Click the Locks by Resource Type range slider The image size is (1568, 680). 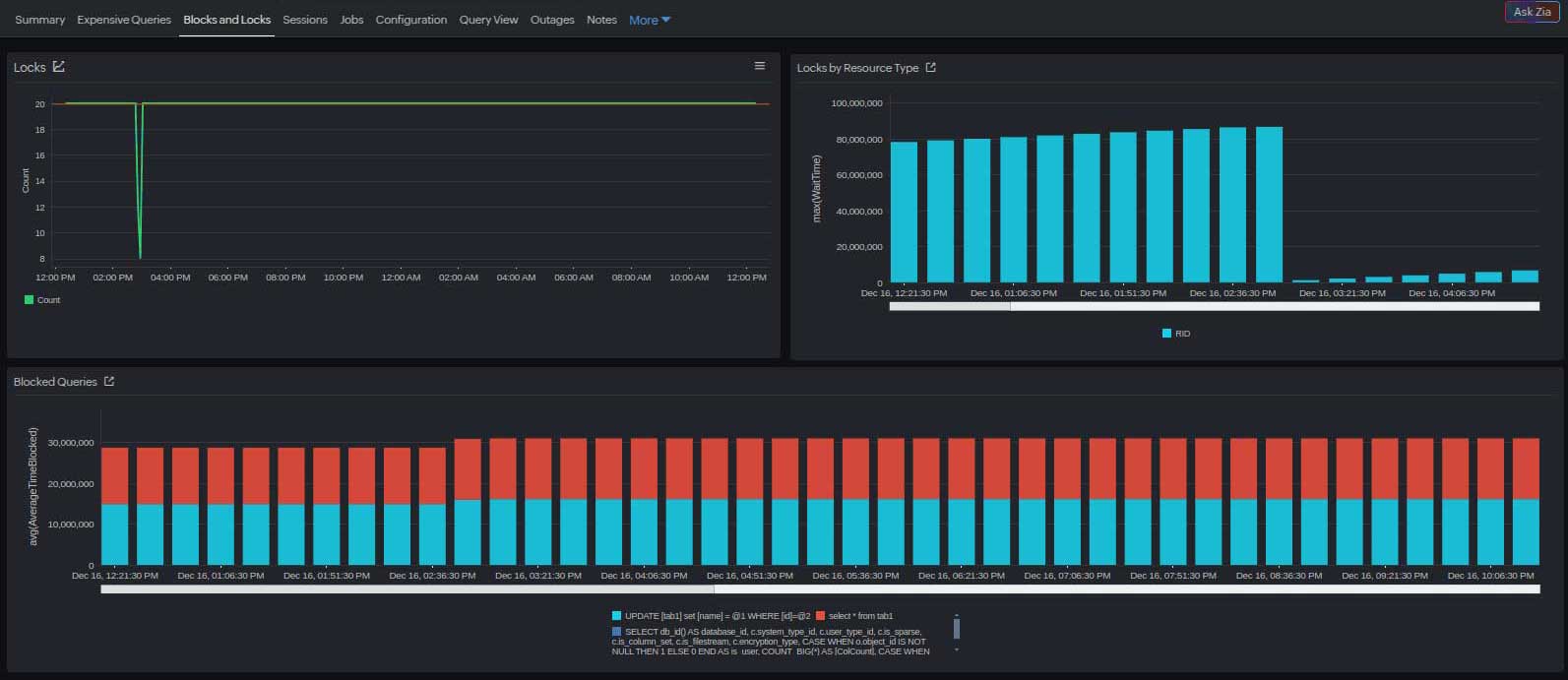tap(950, 307)
